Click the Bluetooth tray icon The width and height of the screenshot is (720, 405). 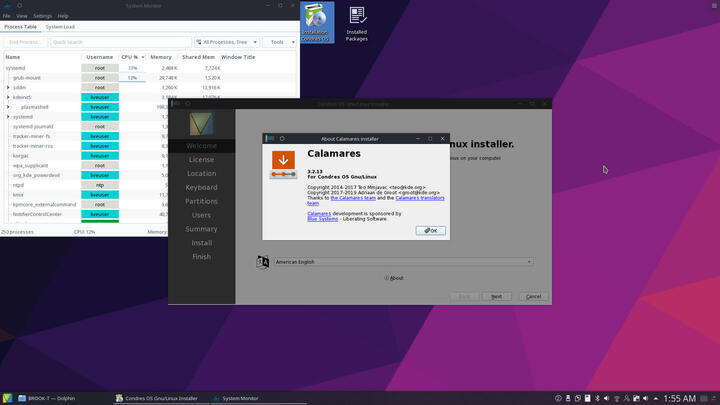point(597,398)
